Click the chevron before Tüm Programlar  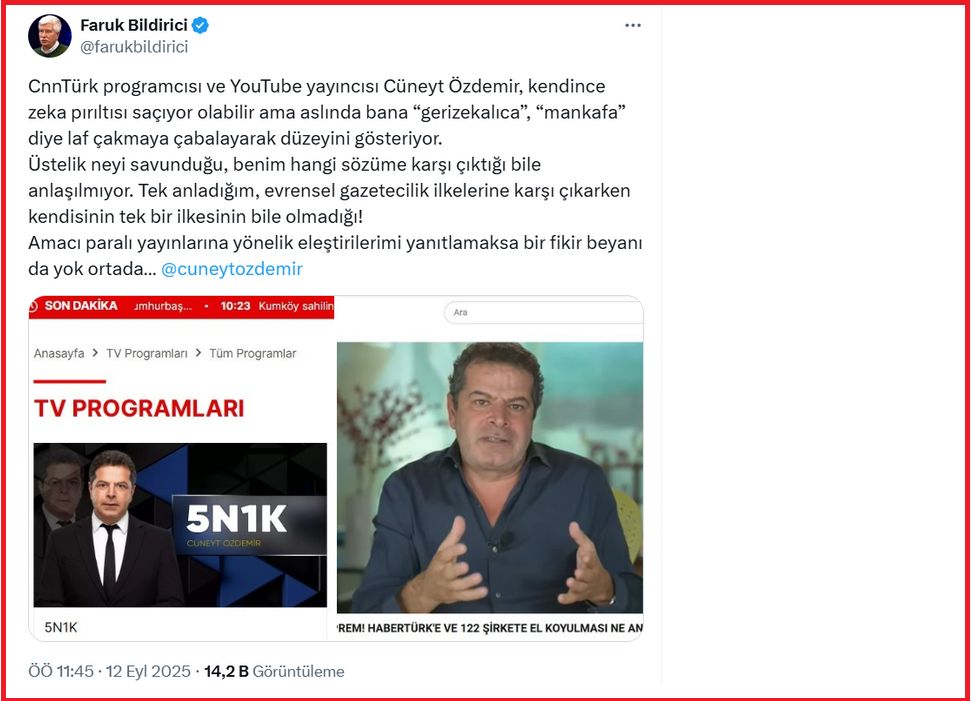pyautogui.click(x=198, y=353)
